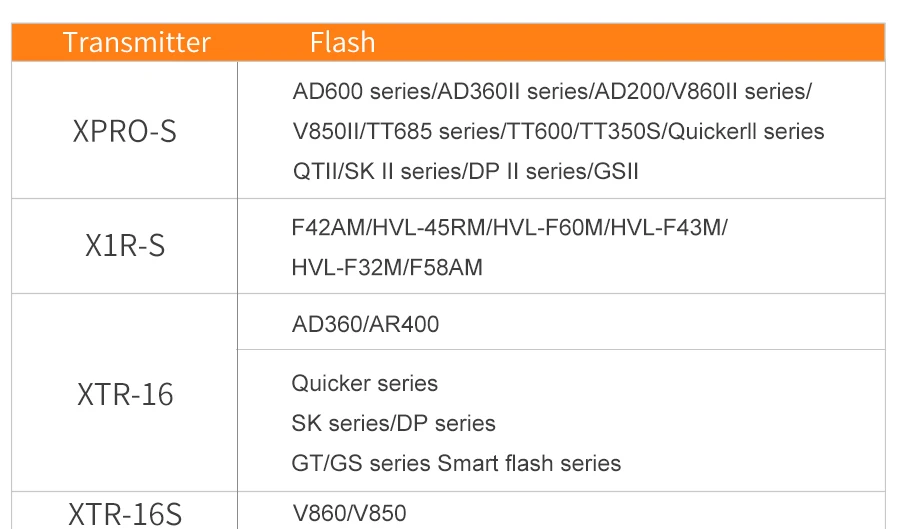Image resolution: width=900 pixels, height=529 pixels.
Task: Select the XTR-16S transmitter cell
Action: (125, 512)
